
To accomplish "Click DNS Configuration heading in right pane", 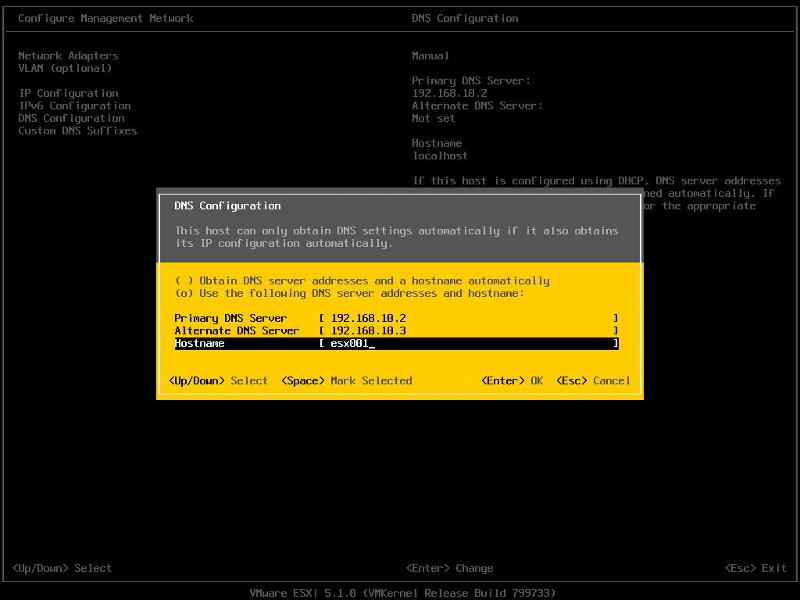I will (465, 18).
